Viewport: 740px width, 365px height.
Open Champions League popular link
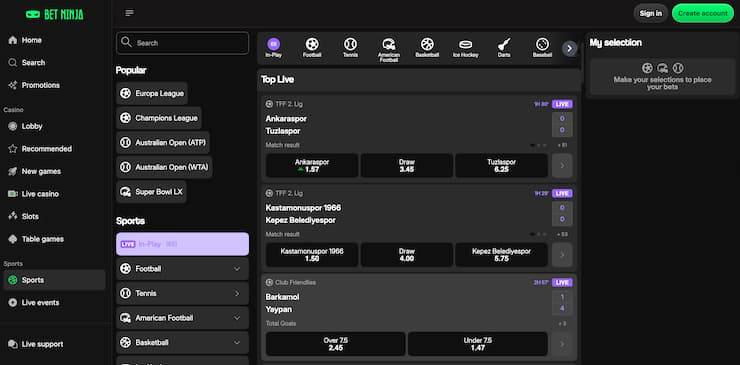click(159, 118)
